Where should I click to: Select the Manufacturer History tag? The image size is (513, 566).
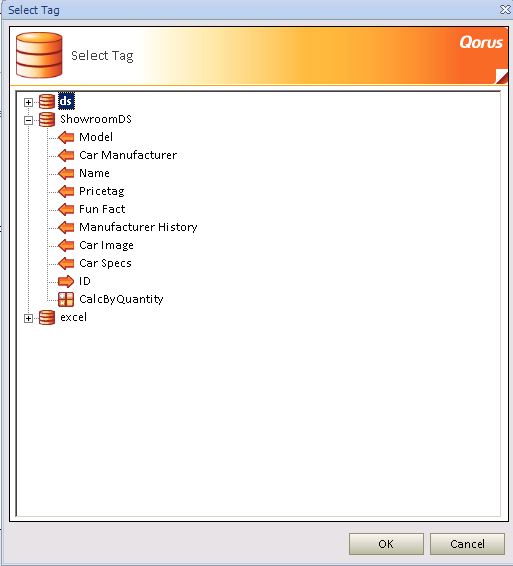138,227
